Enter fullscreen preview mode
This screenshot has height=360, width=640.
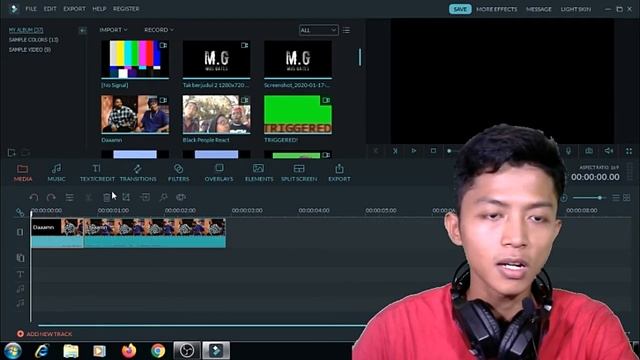629,151
